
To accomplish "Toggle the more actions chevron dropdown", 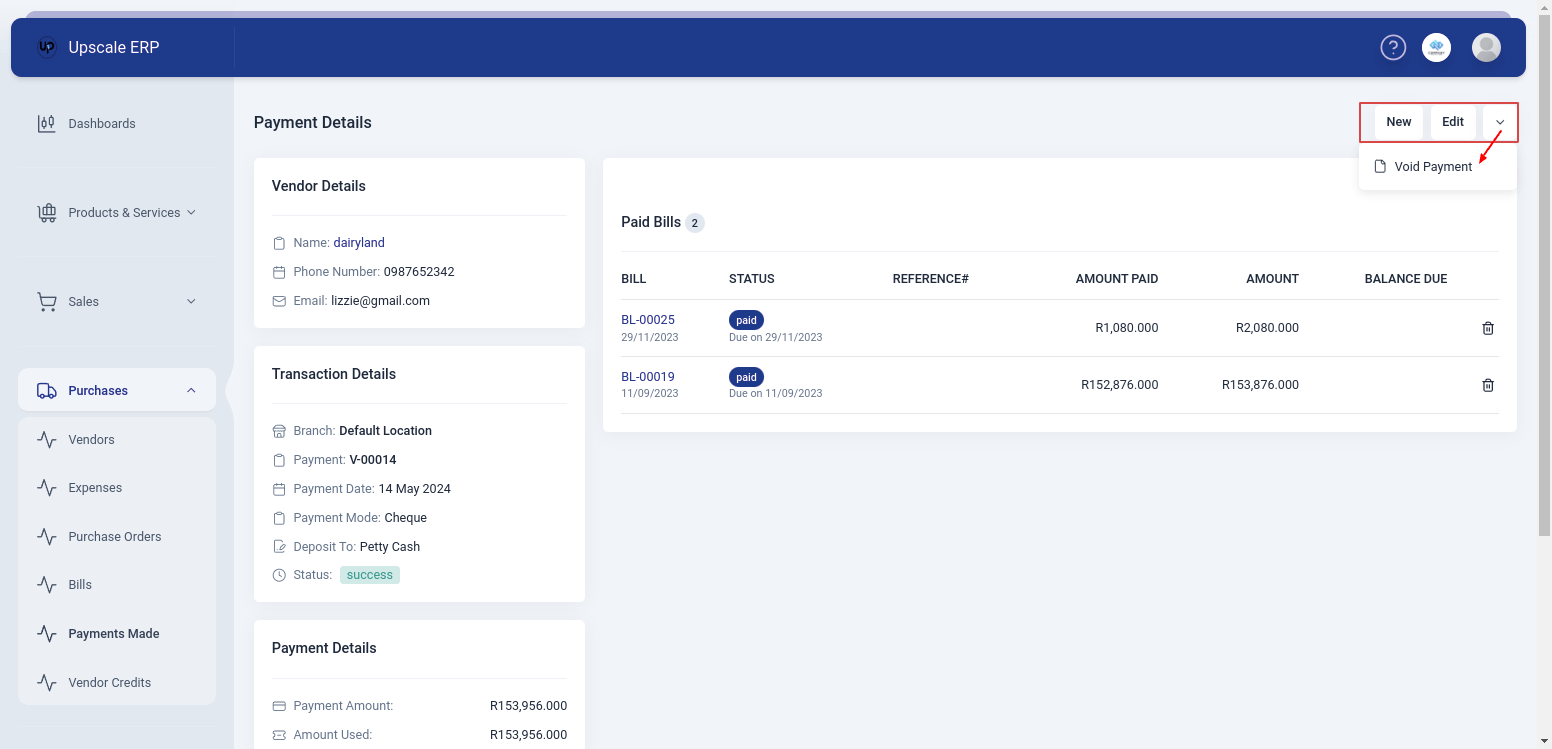I will click(1499, 122).
